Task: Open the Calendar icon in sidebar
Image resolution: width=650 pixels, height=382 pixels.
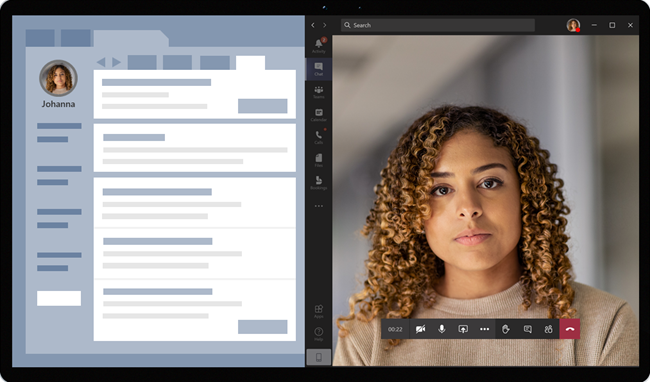Action: point(318,114)
